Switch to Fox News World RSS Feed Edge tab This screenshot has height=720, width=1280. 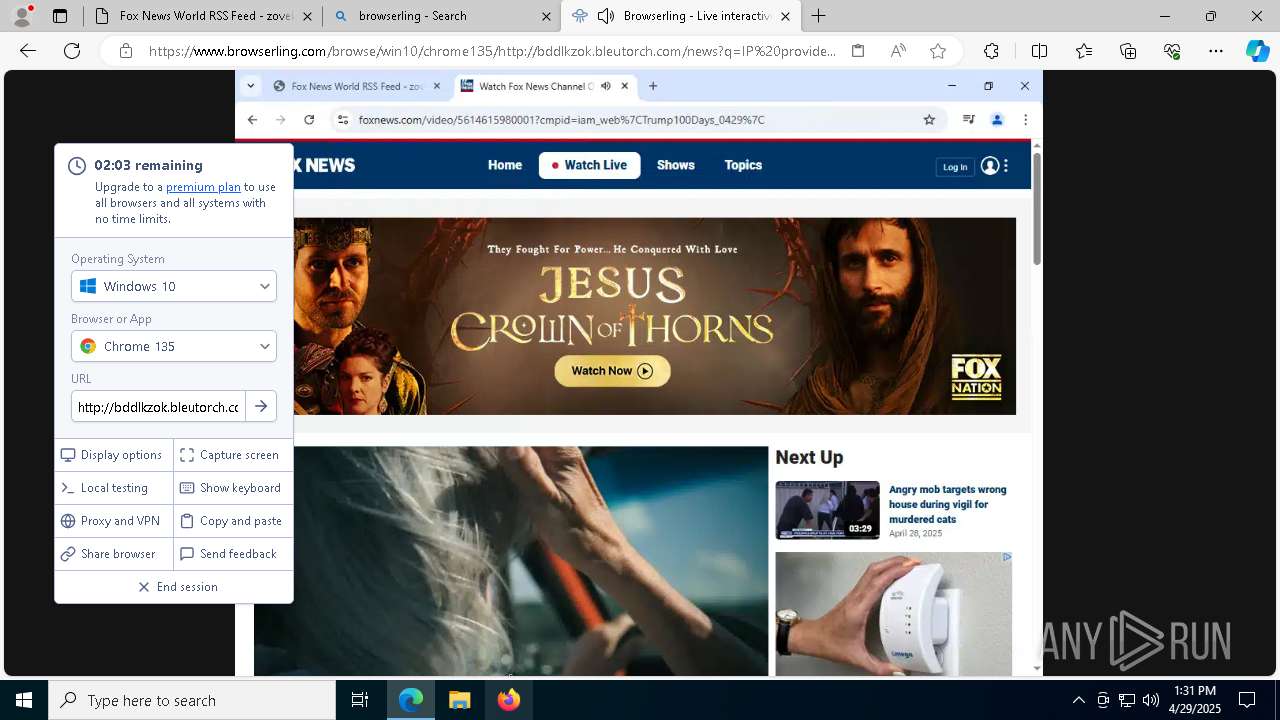point(201,16)
